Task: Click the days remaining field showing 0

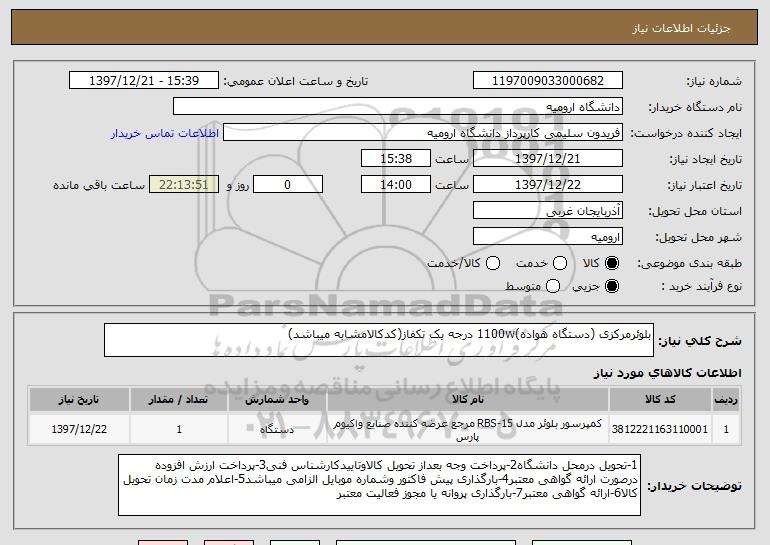Action: (x=288, y=185)
